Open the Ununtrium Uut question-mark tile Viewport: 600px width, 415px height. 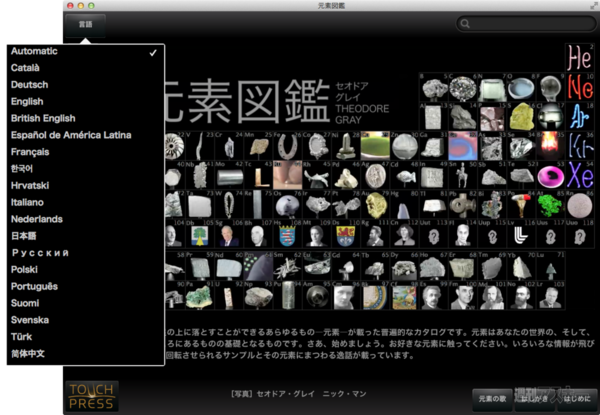click(434, 234)
